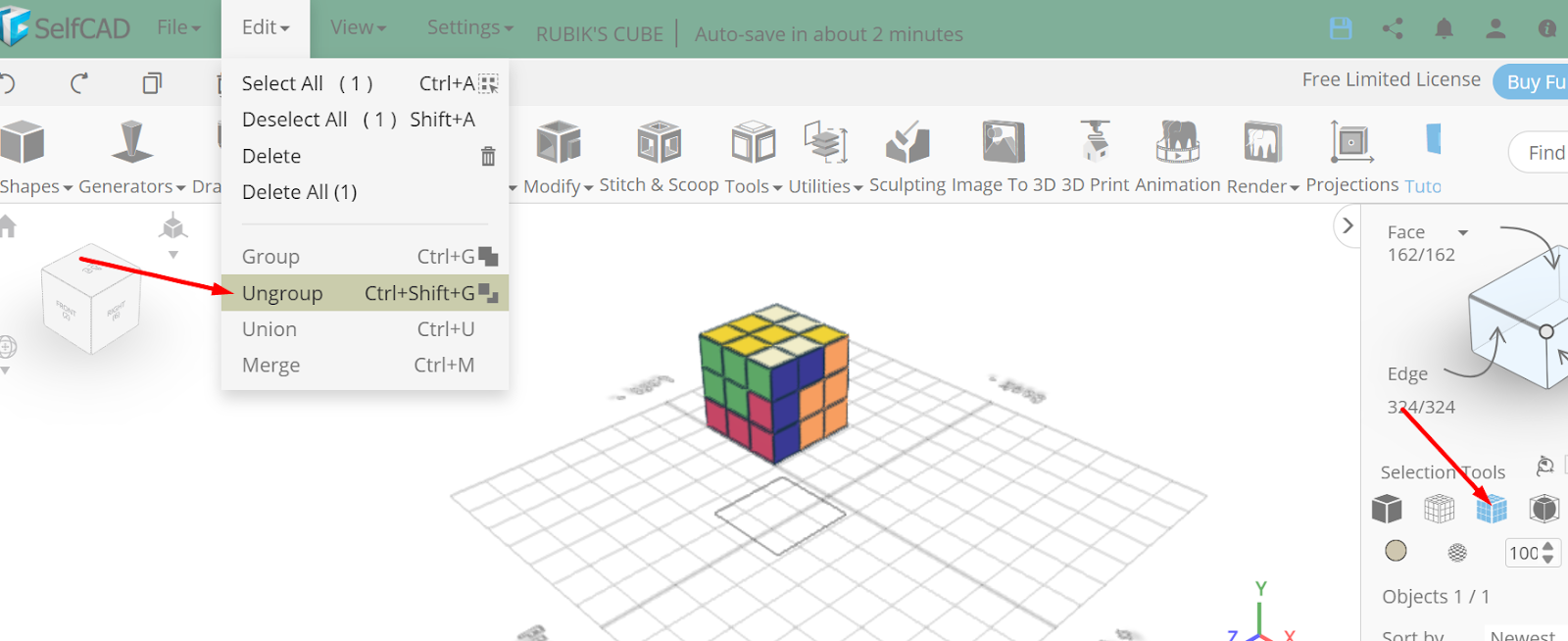
Task: Click the home view icon
Action: pos(8,227)
